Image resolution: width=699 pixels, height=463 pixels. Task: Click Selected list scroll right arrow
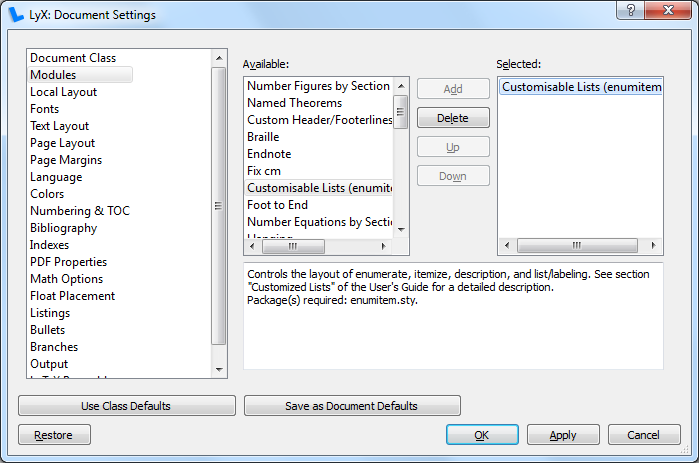coord(654,246)
